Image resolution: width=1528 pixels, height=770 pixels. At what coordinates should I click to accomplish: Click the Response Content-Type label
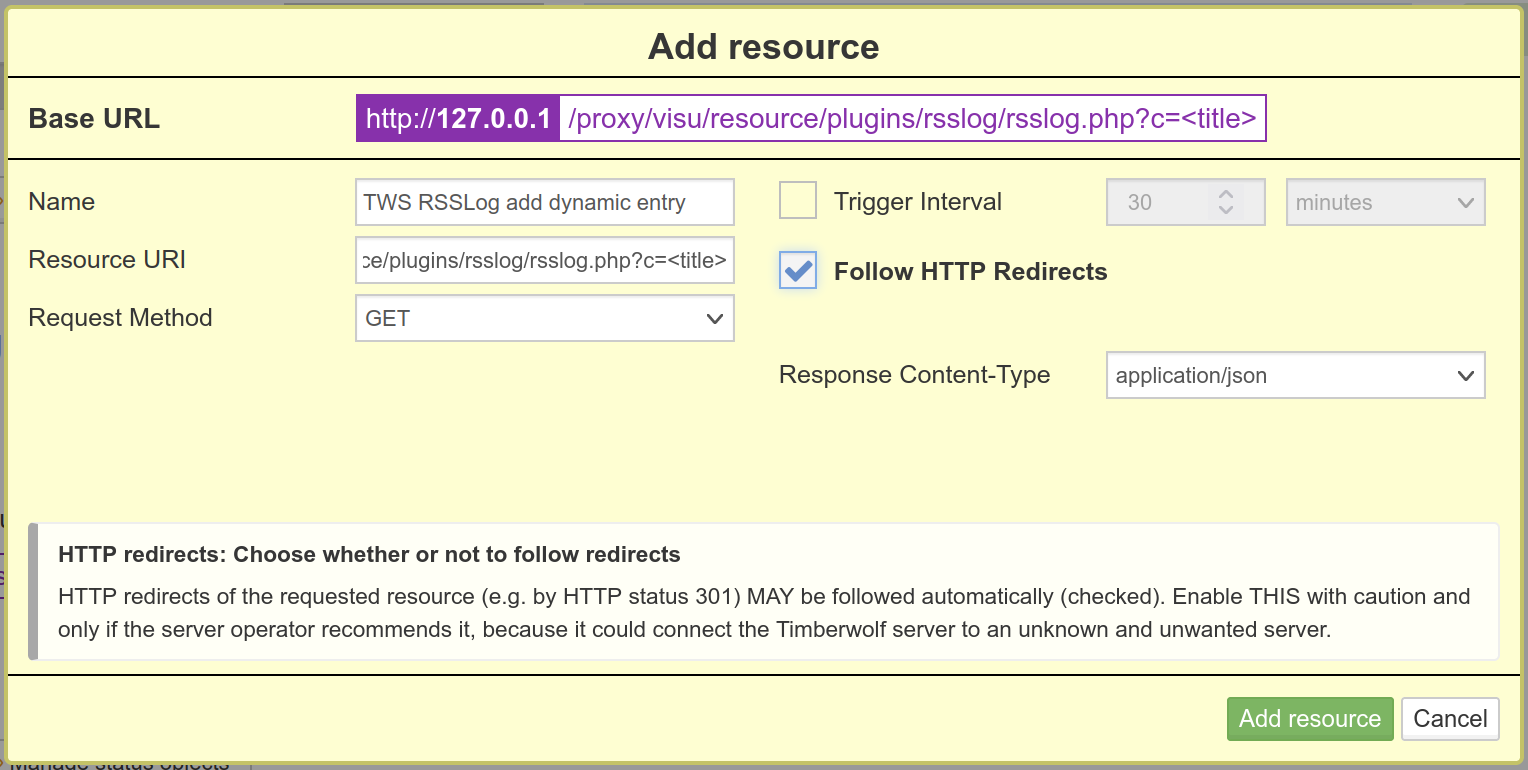(x=914, y=375)
